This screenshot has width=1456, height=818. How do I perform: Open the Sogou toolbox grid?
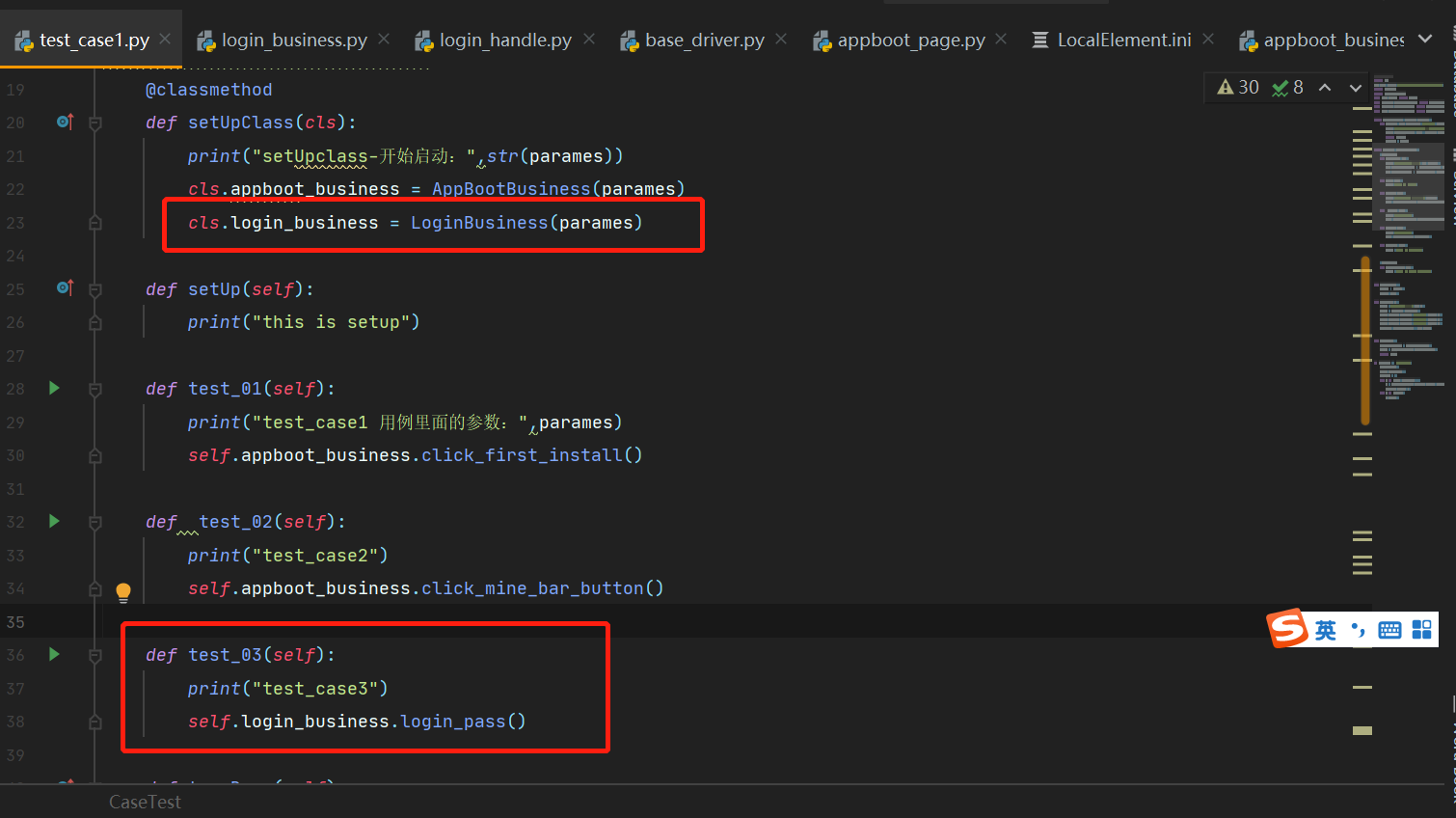[1421, 630]
